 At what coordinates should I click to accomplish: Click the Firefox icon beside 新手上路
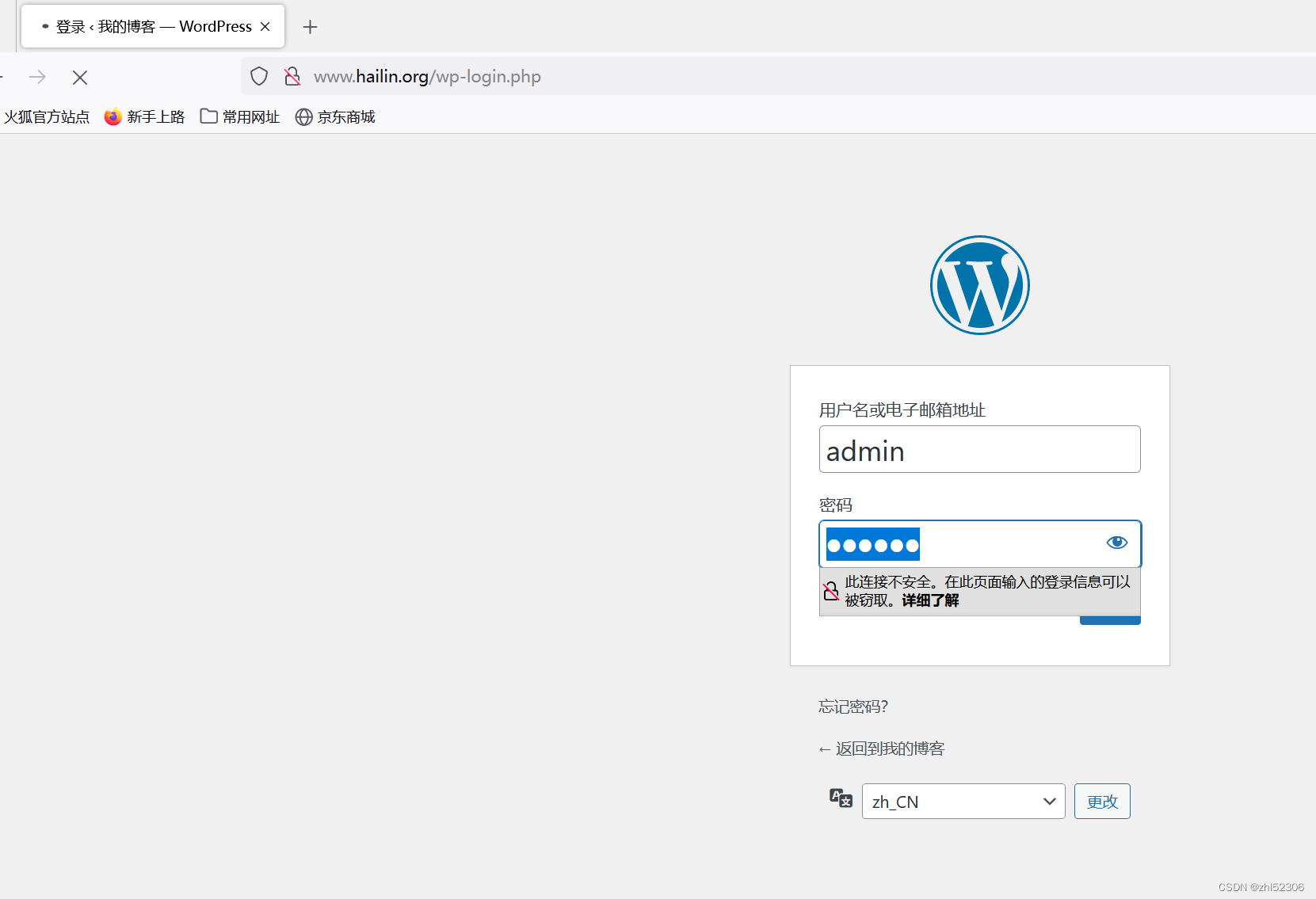(x=113, y=117)
